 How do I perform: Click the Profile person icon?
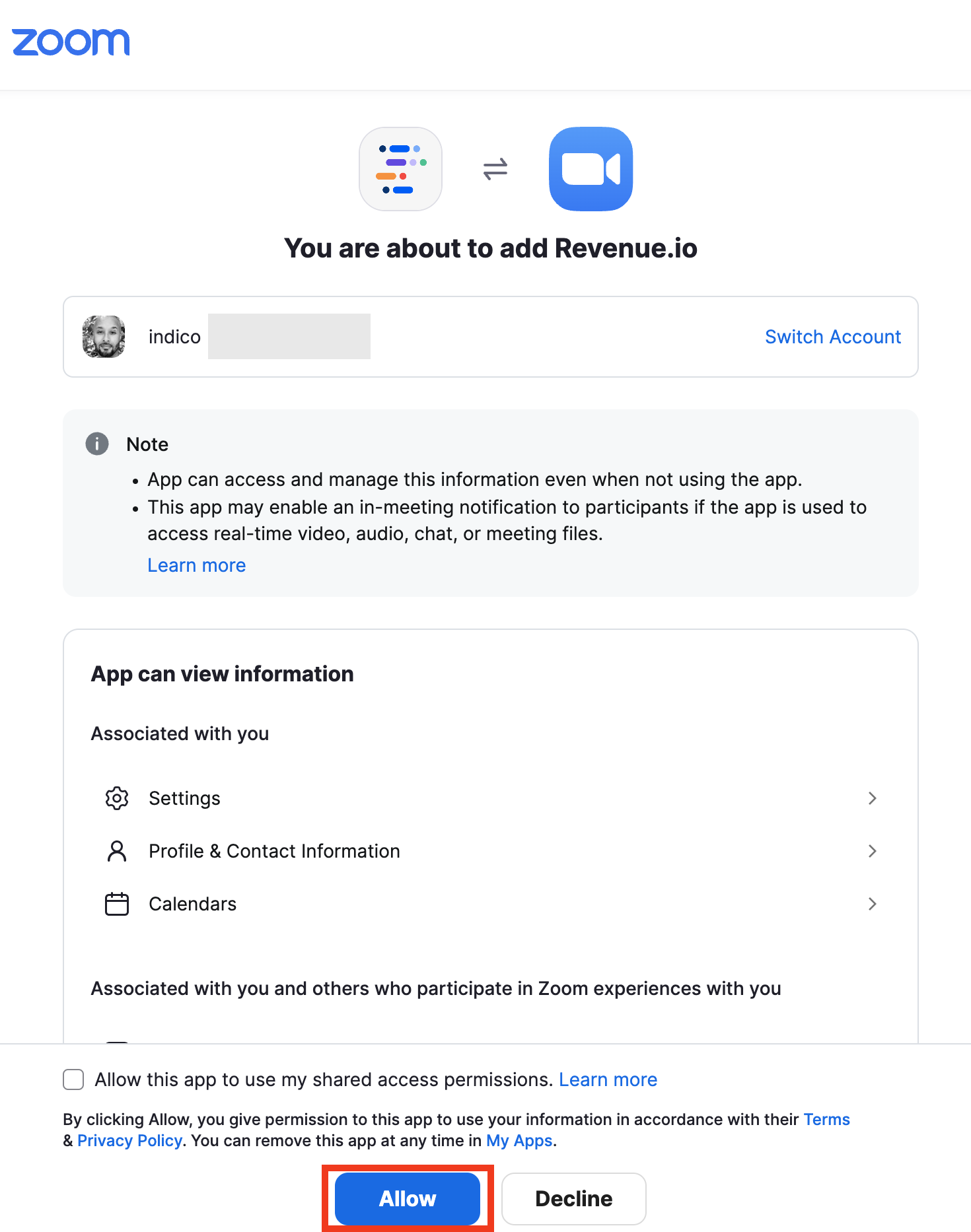click(x=117, y=851)
